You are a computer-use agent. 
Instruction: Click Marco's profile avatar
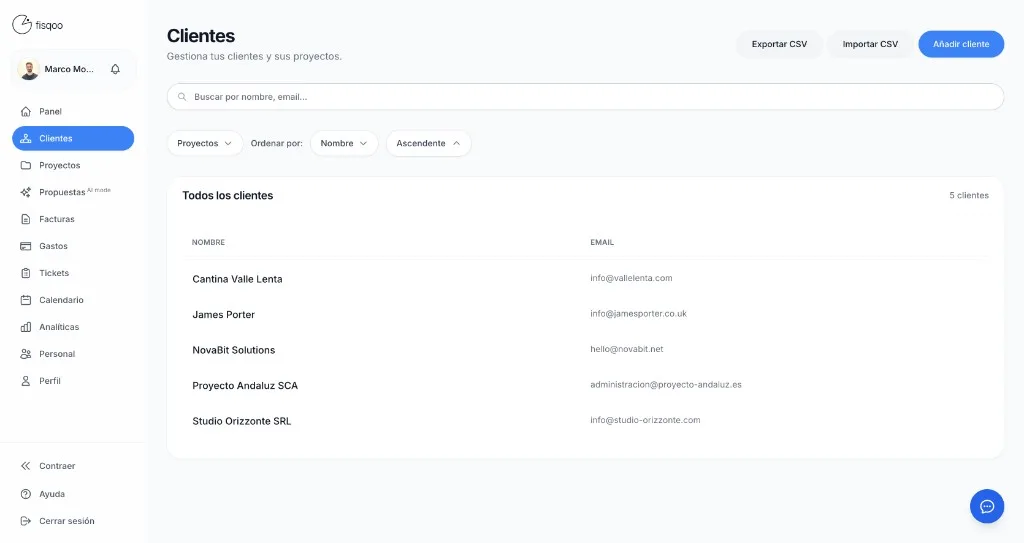pyautogui.click(x=28, y=69)
